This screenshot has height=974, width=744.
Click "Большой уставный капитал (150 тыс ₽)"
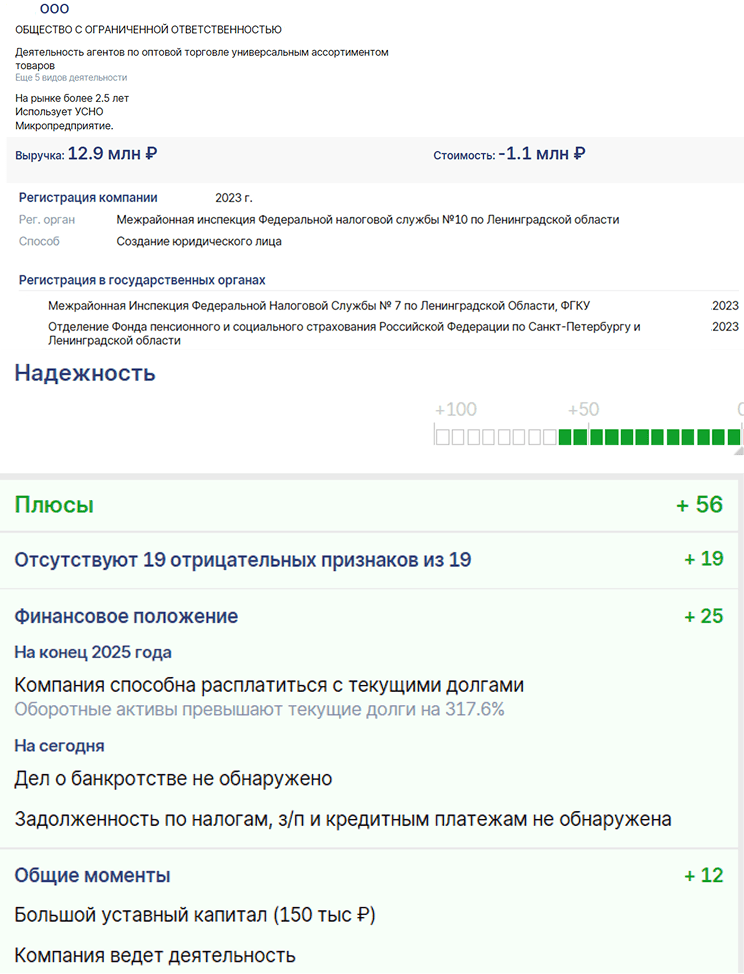coord(195,915)
